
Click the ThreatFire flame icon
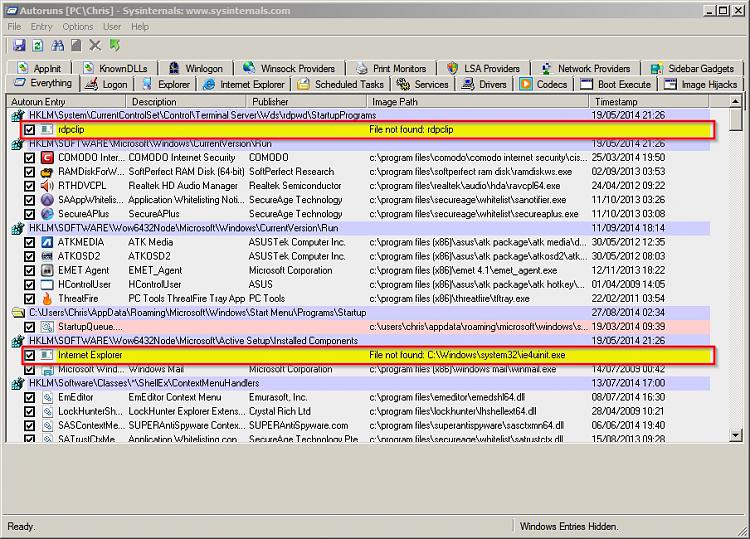[47, 298]
